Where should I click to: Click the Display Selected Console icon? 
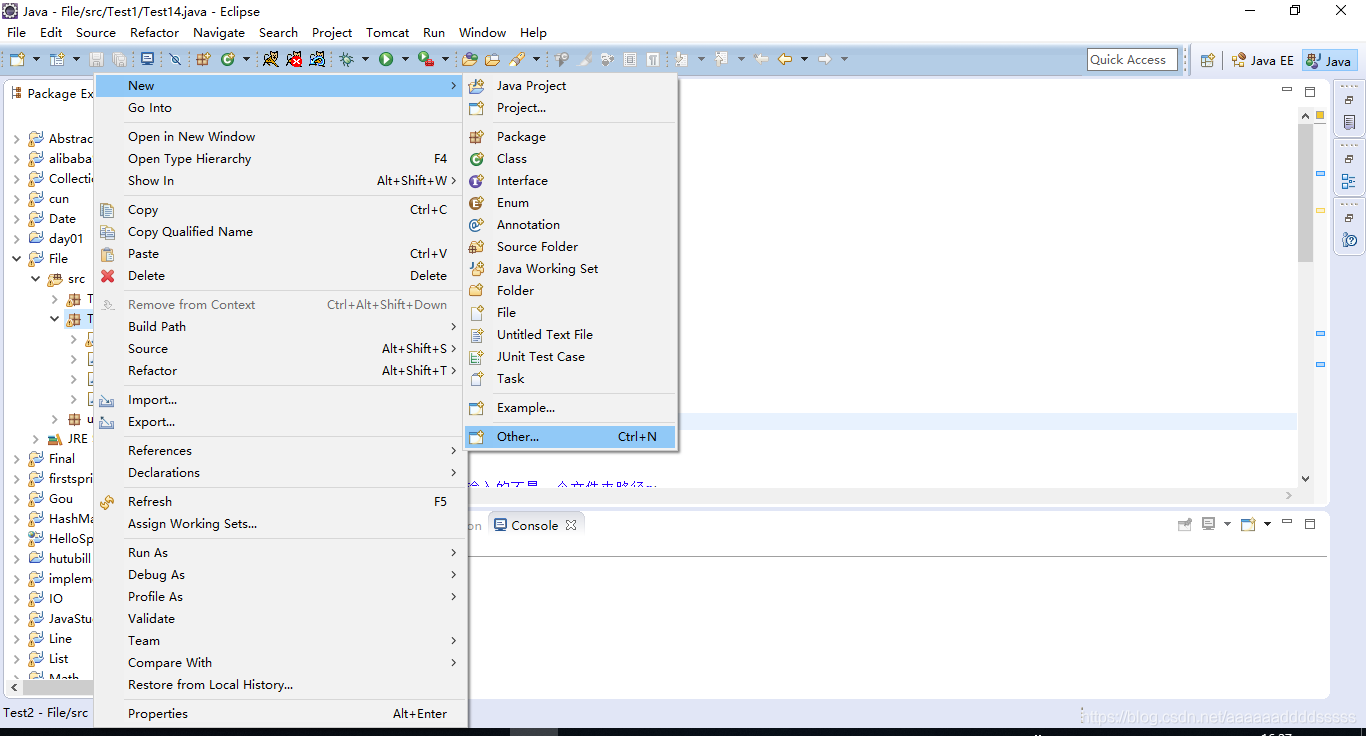click(1209, 524)
